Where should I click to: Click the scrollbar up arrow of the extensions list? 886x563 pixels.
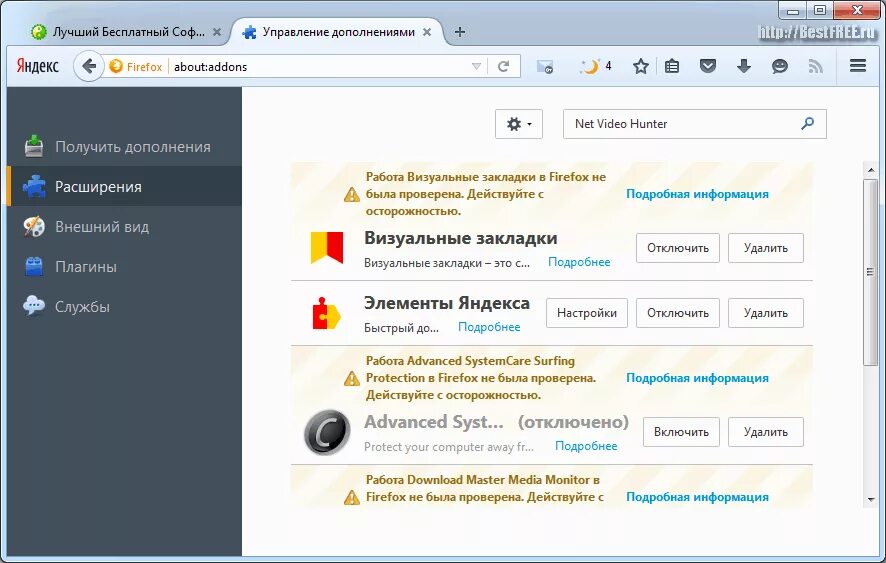coord(871,170)
